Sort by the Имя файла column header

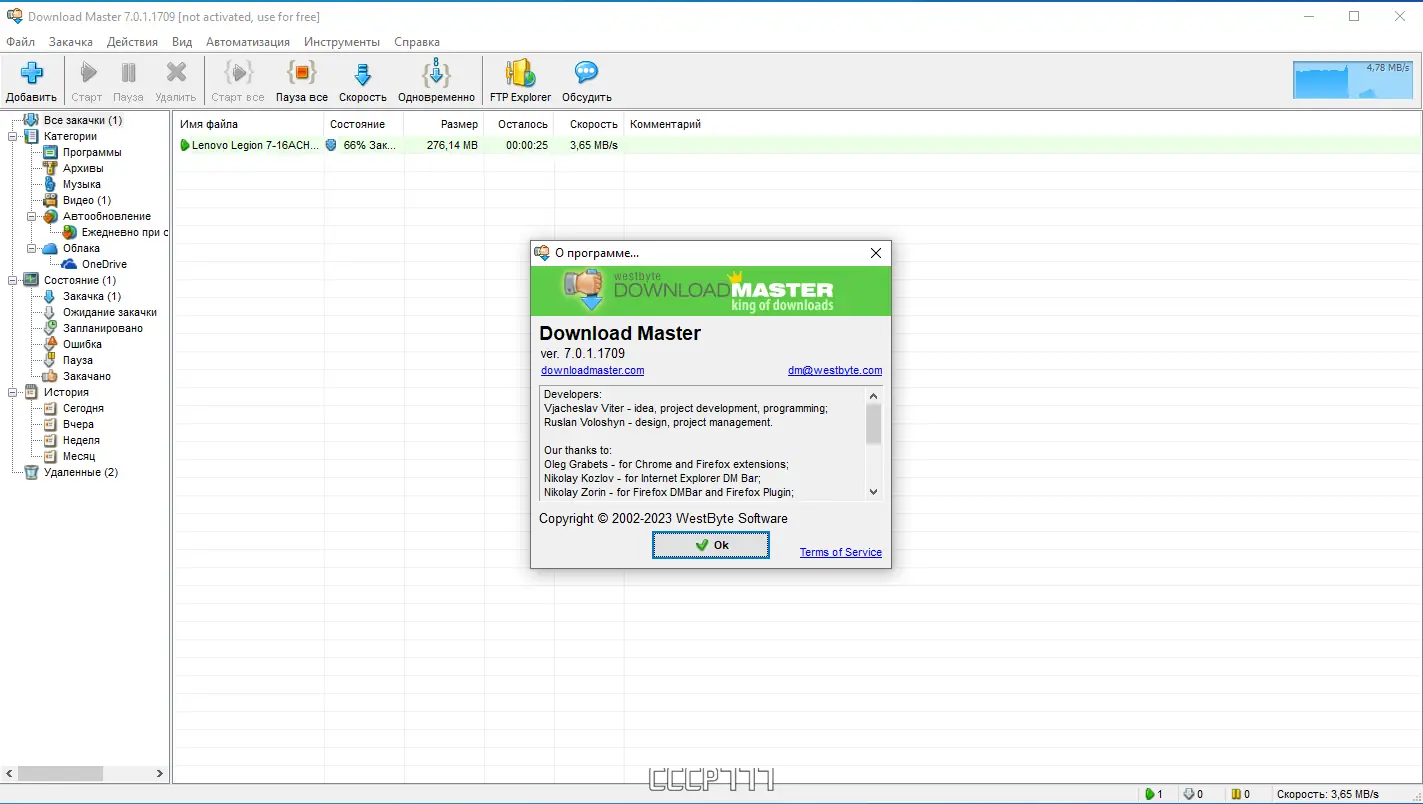(249, 124)
